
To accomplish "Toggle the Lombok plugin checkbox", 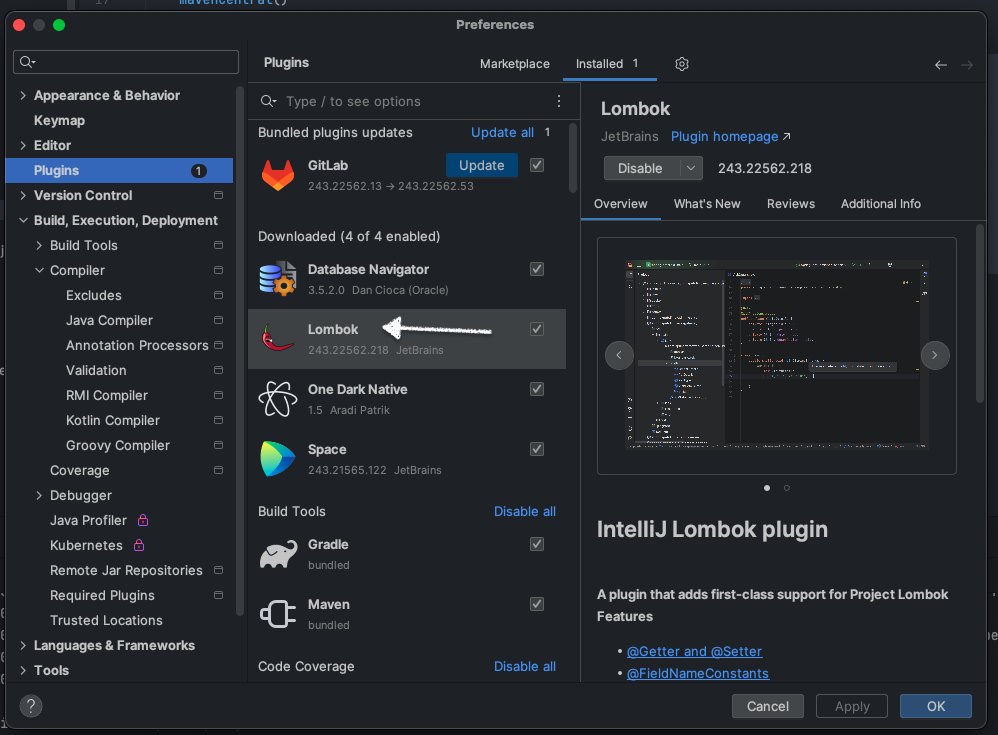I will (x=537, y=329).
